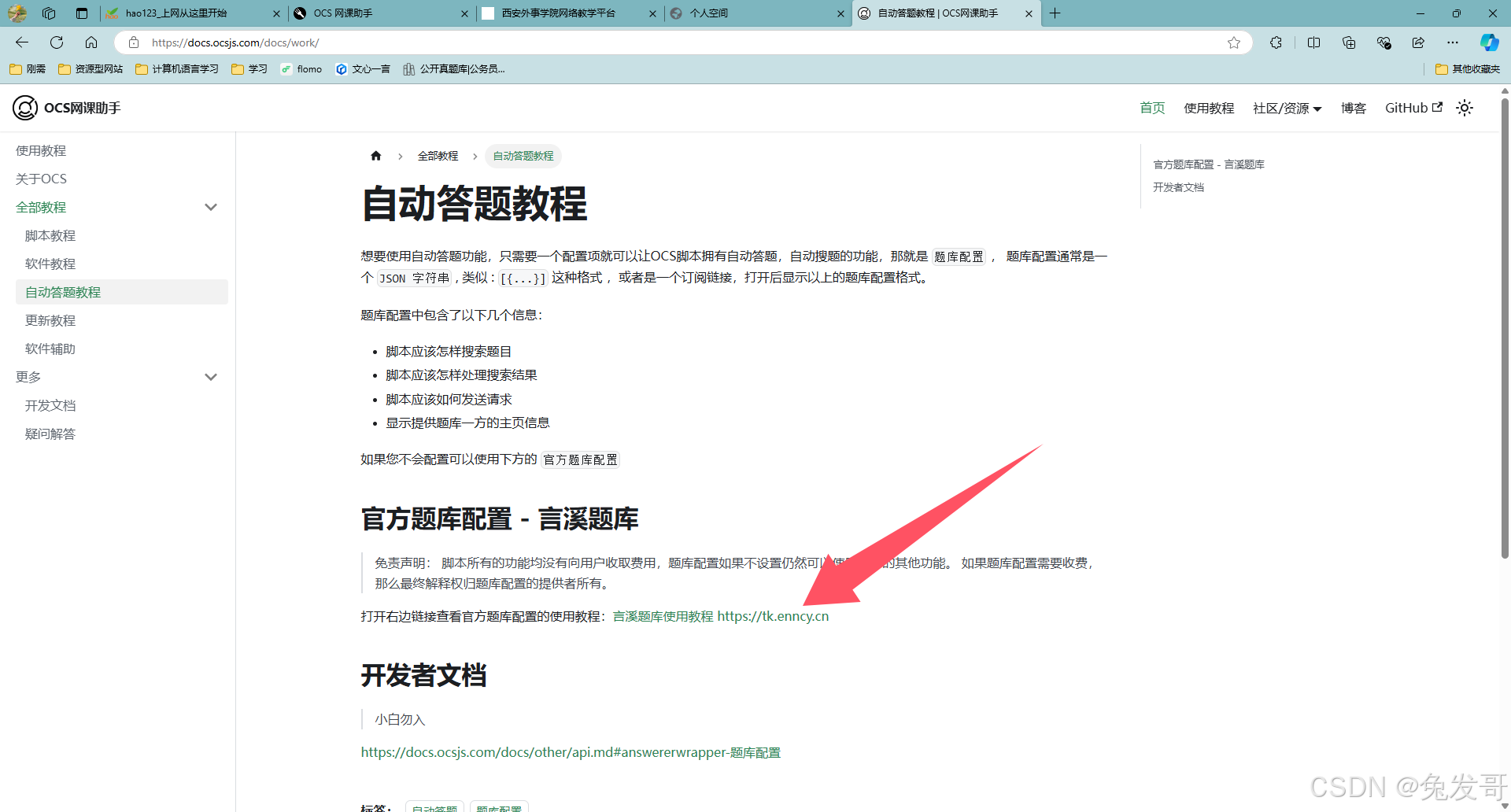The image size is (1511, 812).
Task: Open 软件教程 in the sidebar
Action: (50, 264)
